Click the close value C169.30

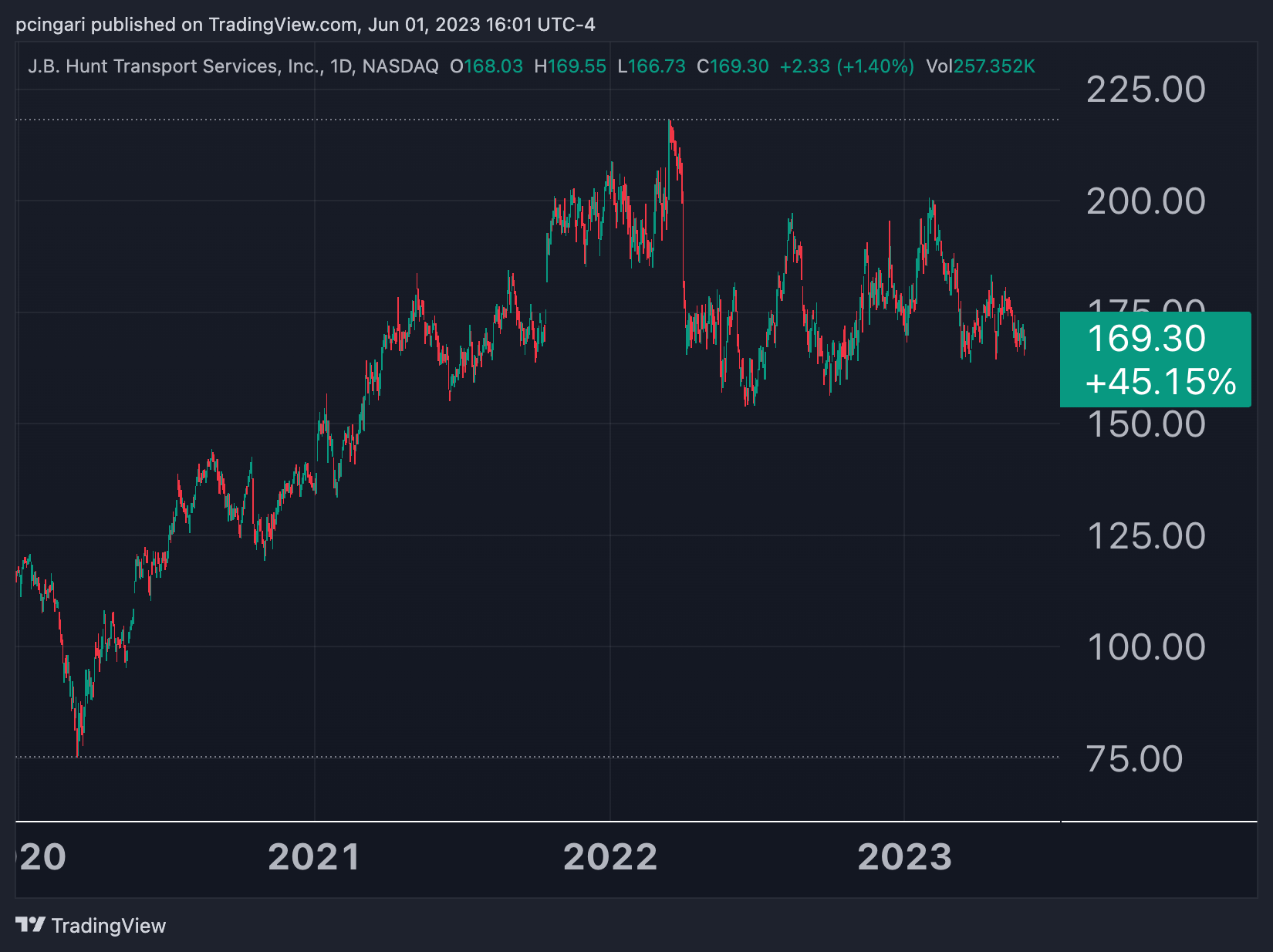732,66
